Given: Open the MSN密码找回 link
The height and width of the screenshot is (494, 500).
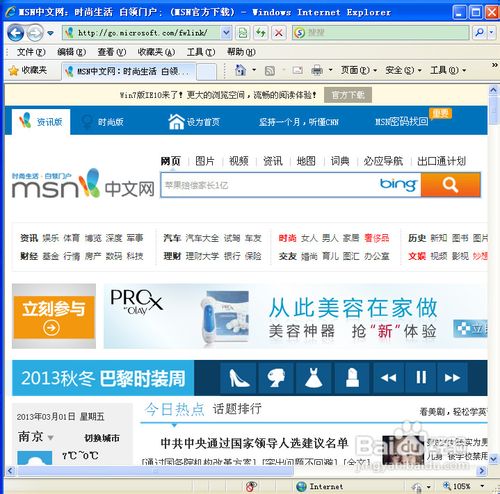Looking at the screenshot, I should pos(401,122).
